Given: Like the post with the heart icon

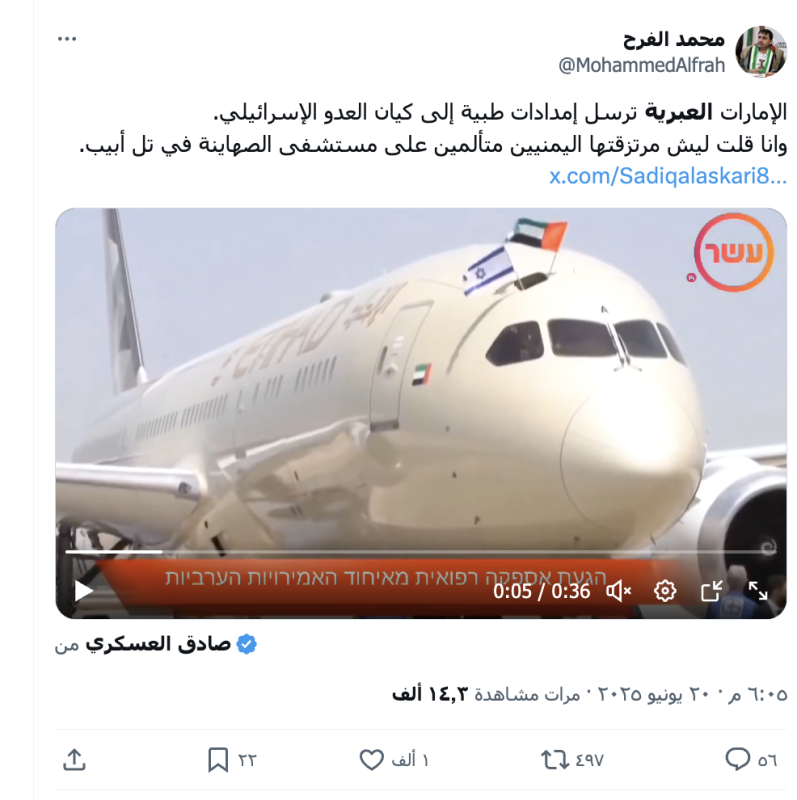Looking at the screenshot, I should (371, 760).
